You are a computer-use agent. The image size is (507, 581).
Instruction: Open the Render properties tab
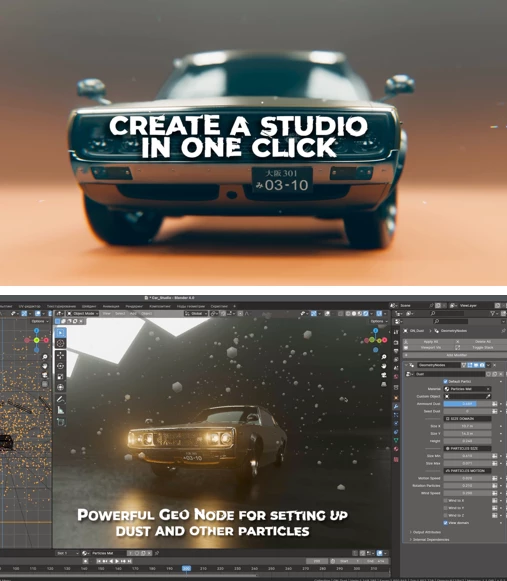click(396, 342)
